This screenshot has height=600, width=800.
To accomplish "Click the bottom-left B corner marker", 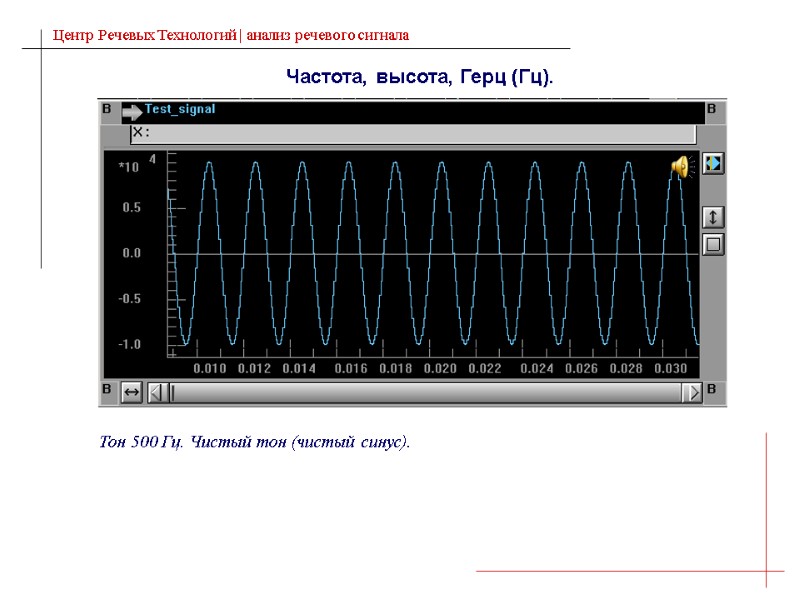I will [x=107, y=389].
